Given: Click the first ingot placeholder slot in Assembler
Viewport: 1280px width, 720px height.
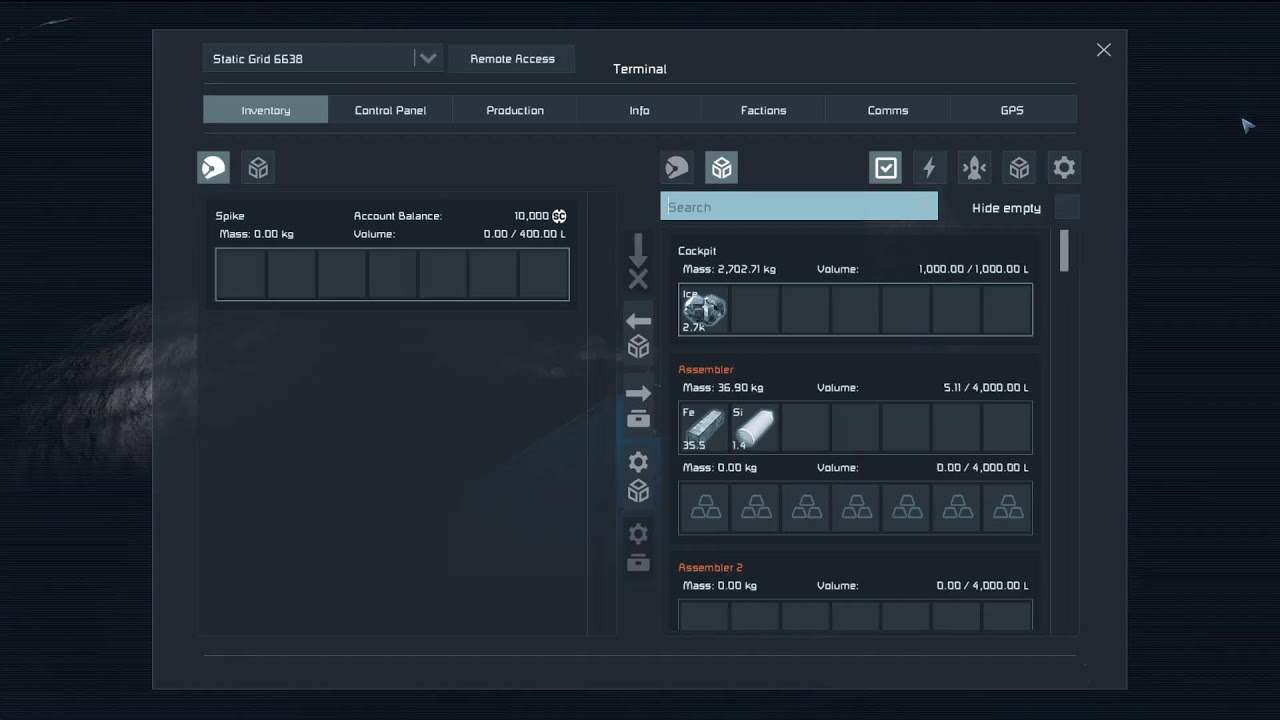Looking at the screenshot, I should tap(705, 508).
